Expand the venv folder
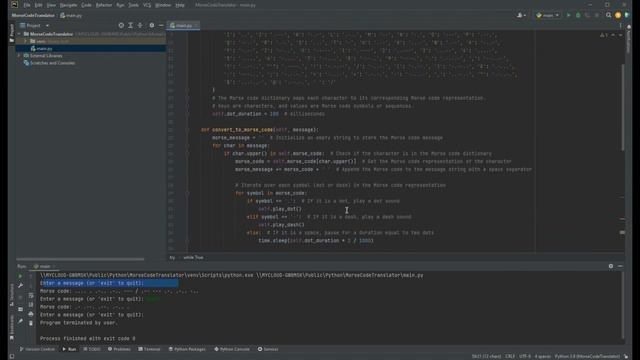The width and height of the screenshot is (640, 360). click(25, 41)
